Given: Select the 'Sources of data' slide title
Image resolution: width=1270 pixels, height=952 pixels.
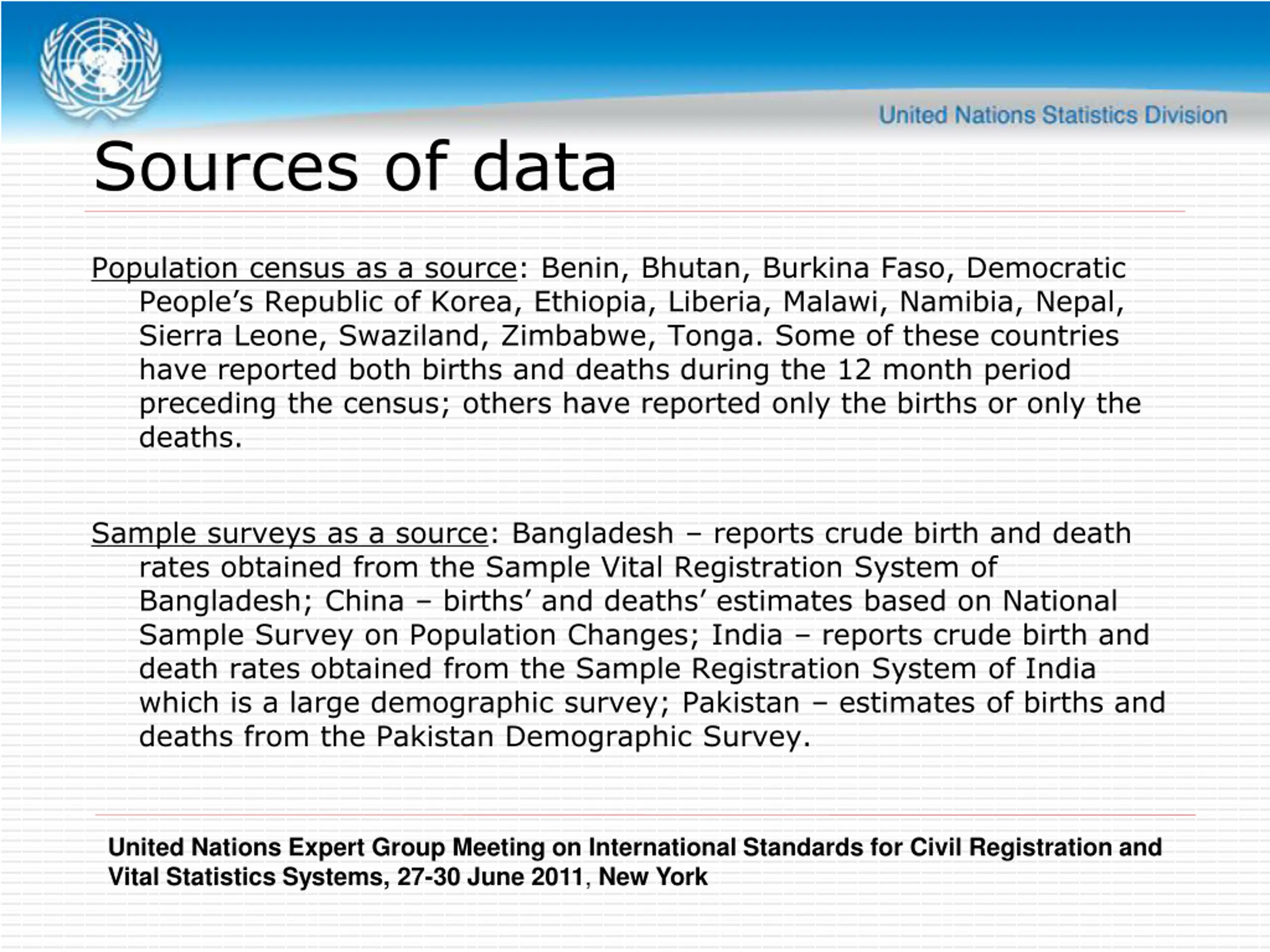Looking at the screenshot, I should (x=355, y=167).
